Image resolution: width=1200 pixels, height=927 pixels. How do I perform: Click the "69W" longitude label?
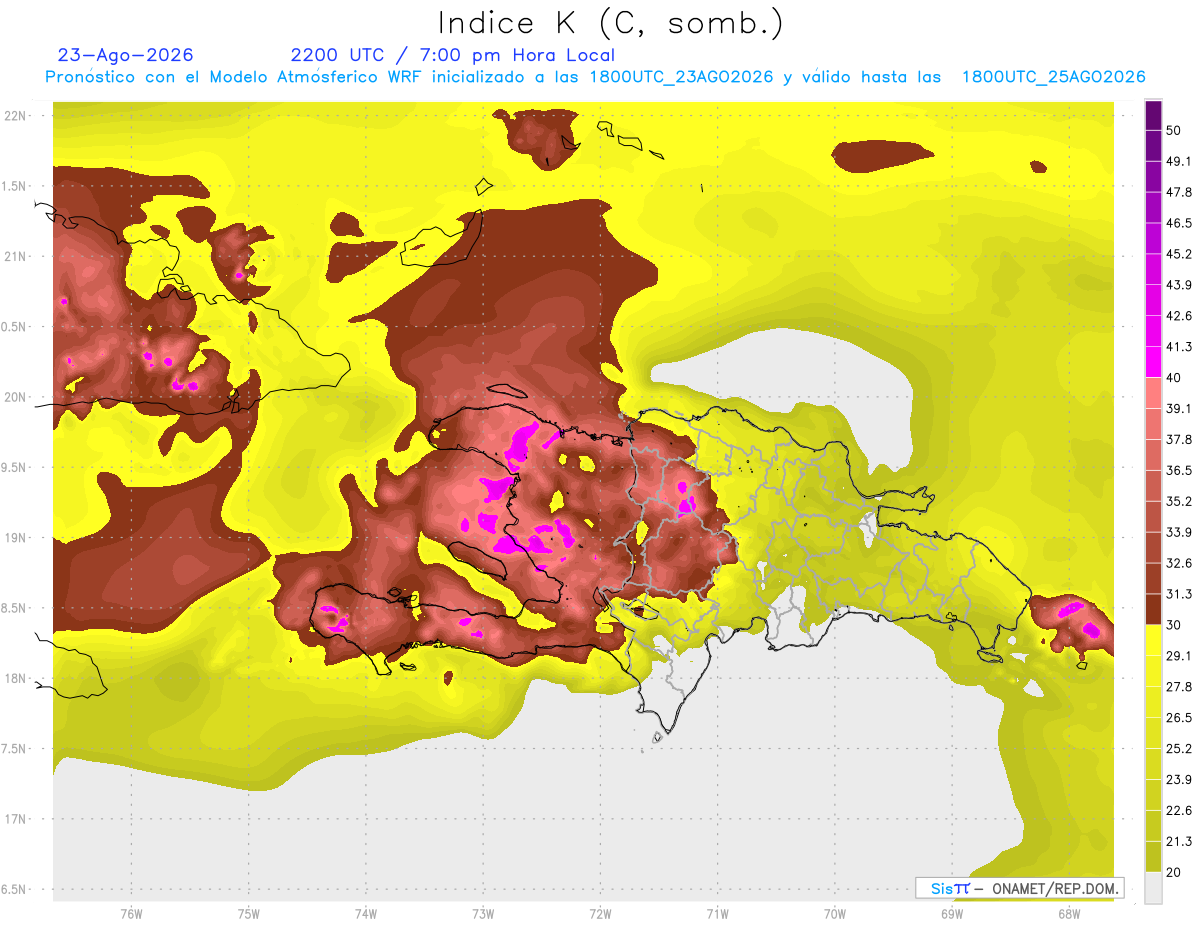(952, 914)
